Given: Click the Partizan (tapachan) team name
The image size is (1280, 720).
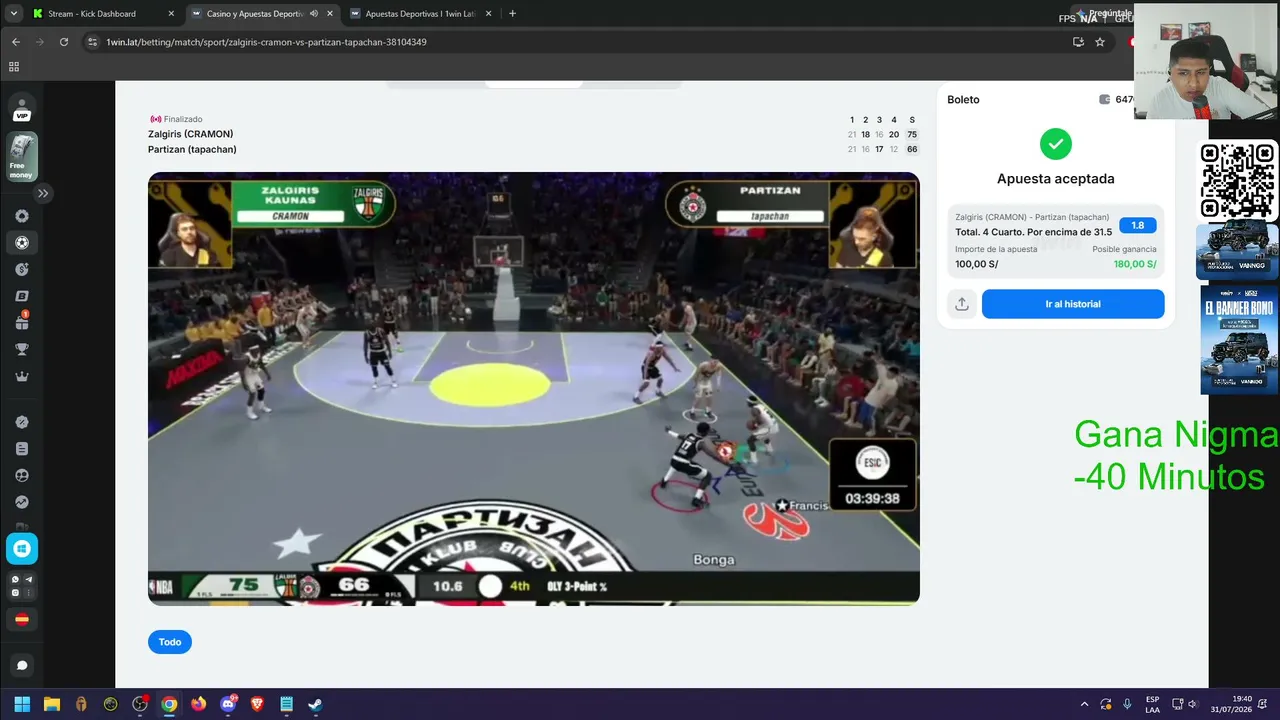Looking at the screenshot, I should coord(192,149).
